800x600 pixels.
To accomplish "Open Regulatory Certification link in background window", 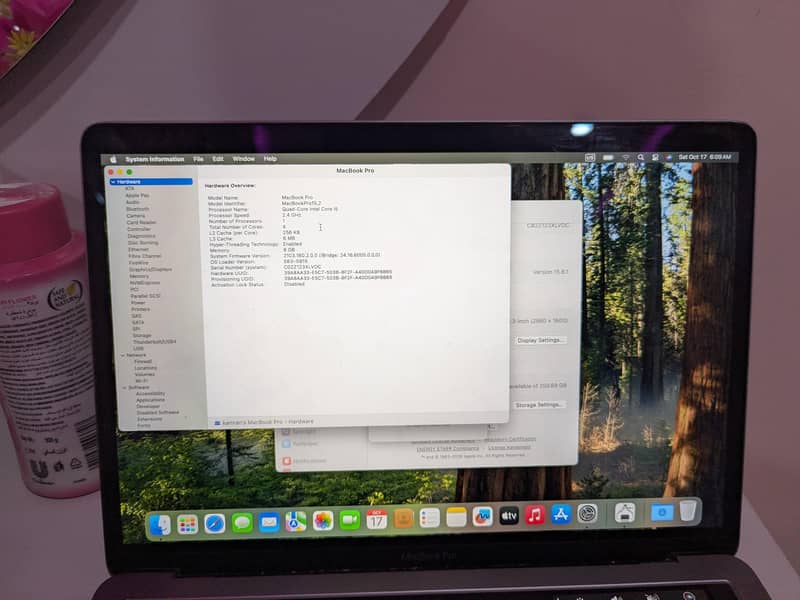I will [510, 439].
